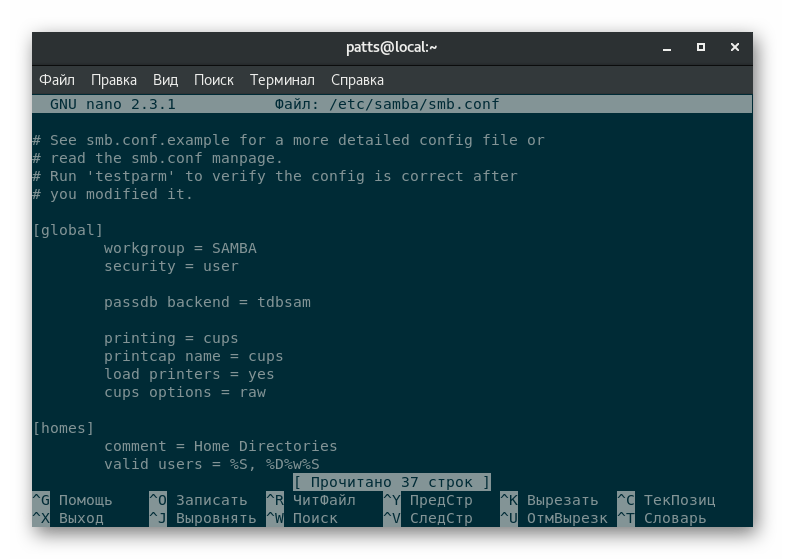Viewport: 785px width, 559px height.
Task: Click the ^C ТекПозиц shortcut hint
Action: (x=666, y=500)
